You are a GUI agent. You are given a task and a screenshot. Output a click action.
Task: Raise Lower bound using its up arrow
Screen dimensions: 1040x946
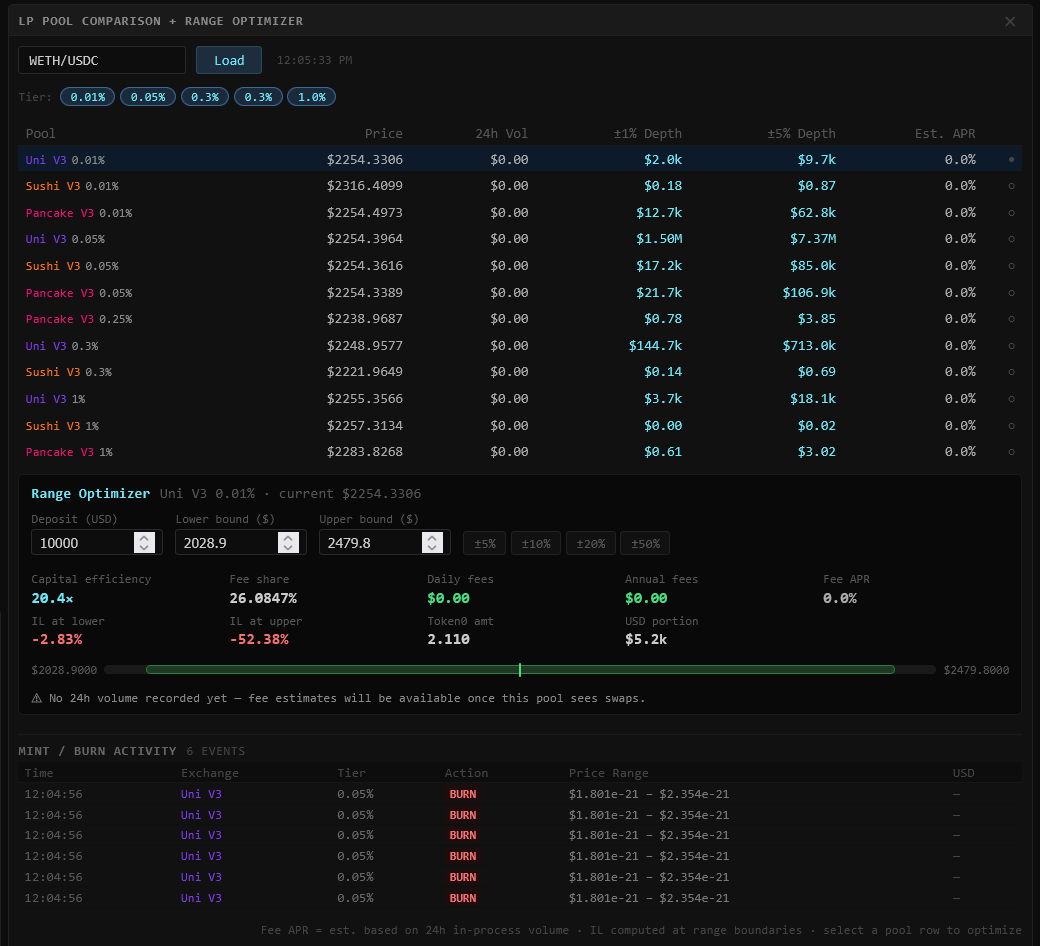tap(288, 537)
